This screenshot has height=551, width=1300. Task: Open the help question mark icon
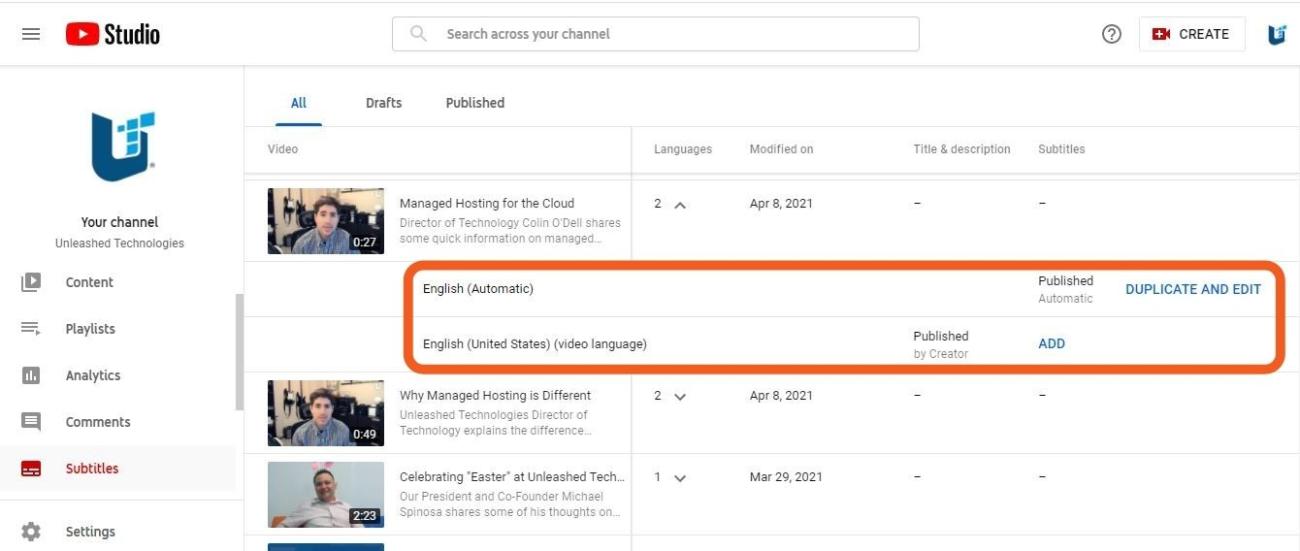[1111, 34]
